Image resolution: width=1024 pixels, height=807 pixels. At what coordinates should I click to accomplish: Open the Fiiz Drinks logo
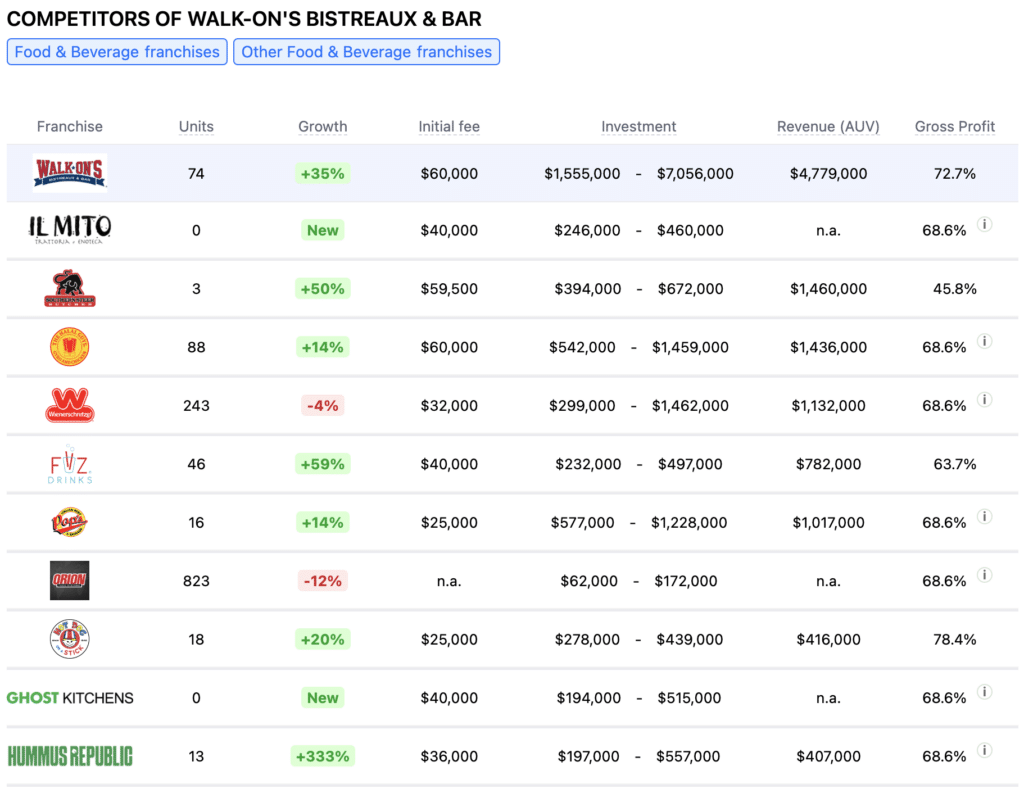point(70,464)
